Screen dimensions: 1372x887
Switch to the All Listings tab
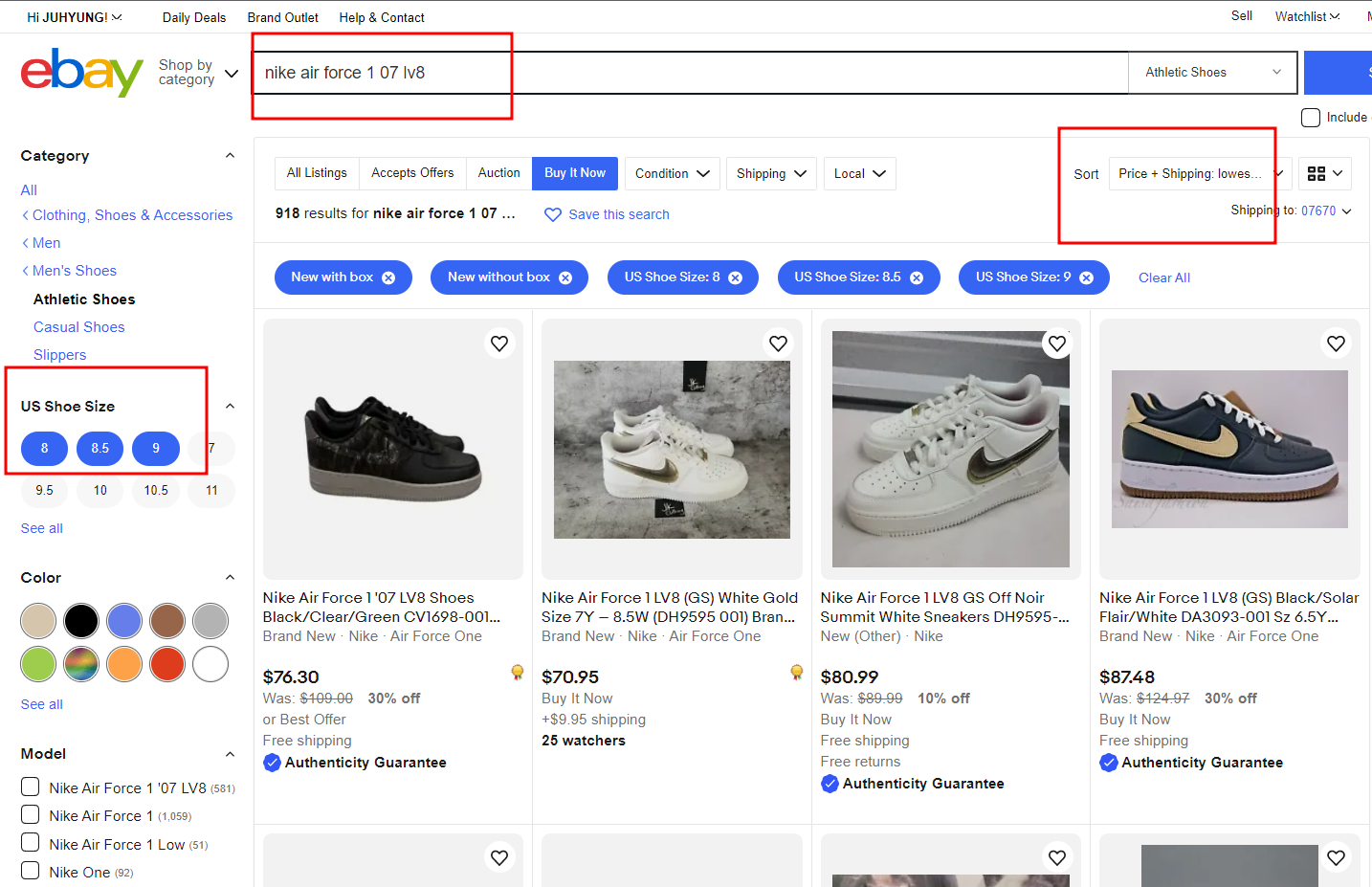click(x=317, y=173)
